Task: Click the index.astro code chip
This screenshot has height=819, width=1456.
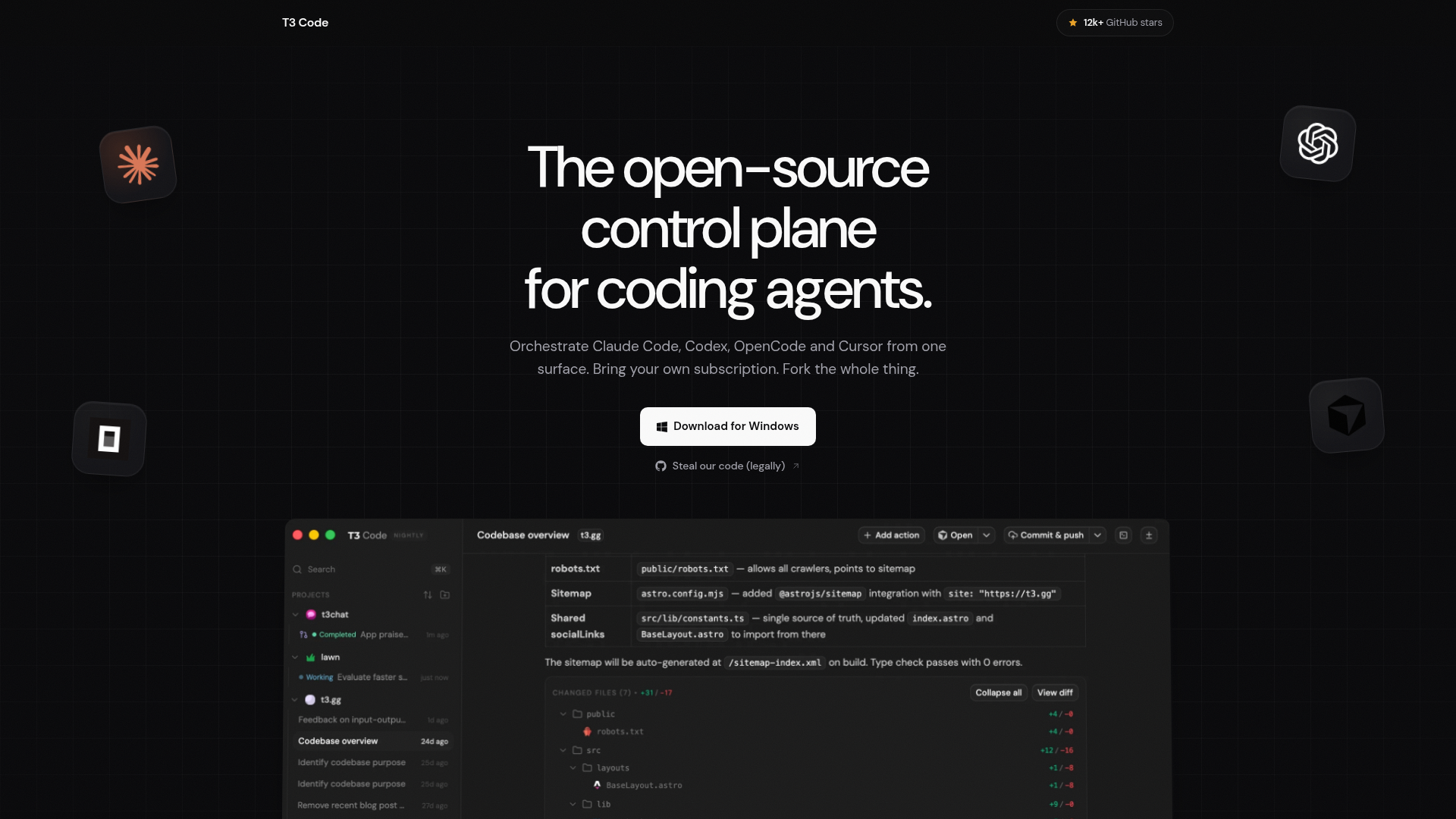Action: (940, 619)
